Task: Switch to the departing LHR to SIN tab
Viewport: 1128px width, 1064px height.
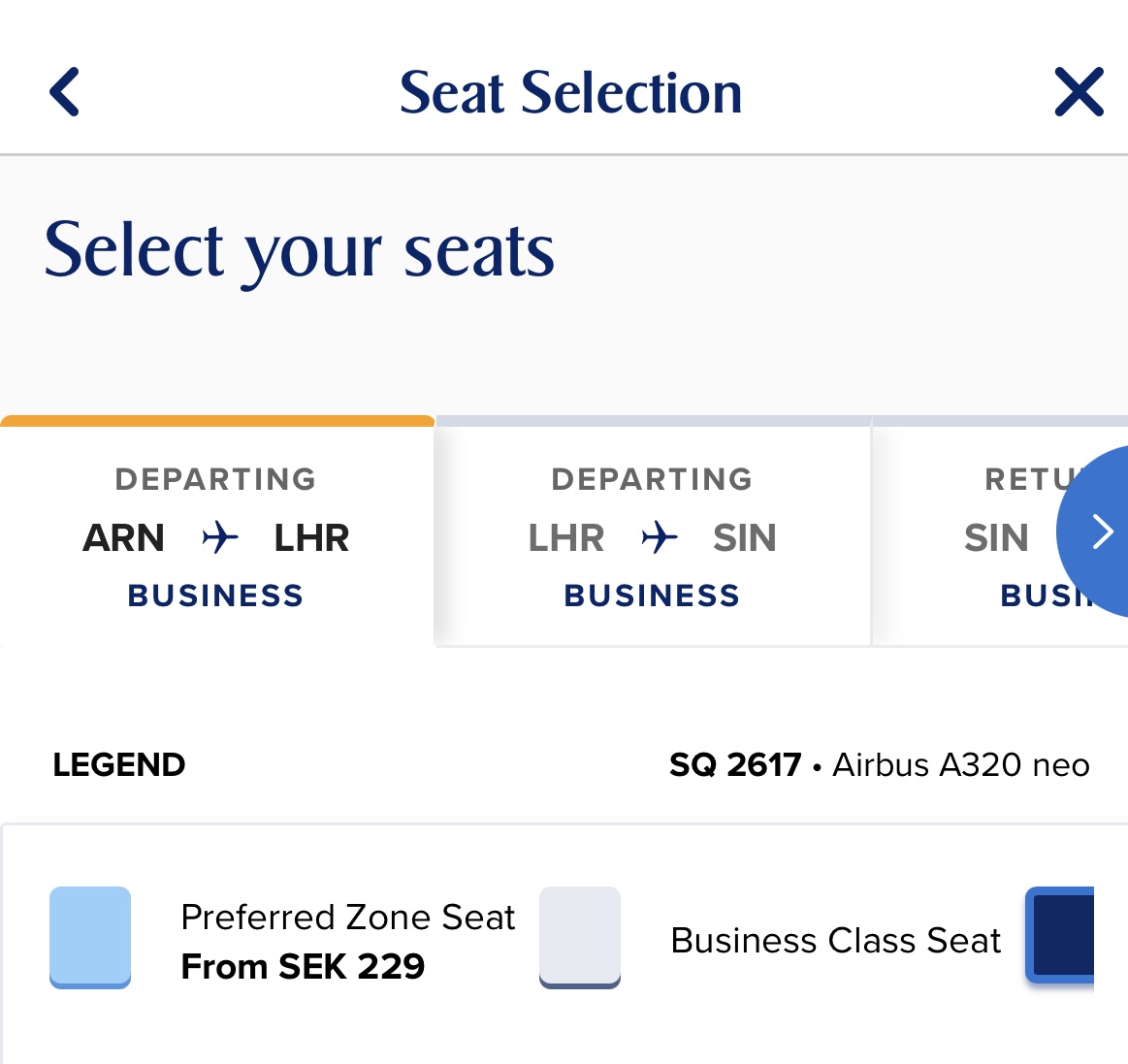Action: [653, 536]
